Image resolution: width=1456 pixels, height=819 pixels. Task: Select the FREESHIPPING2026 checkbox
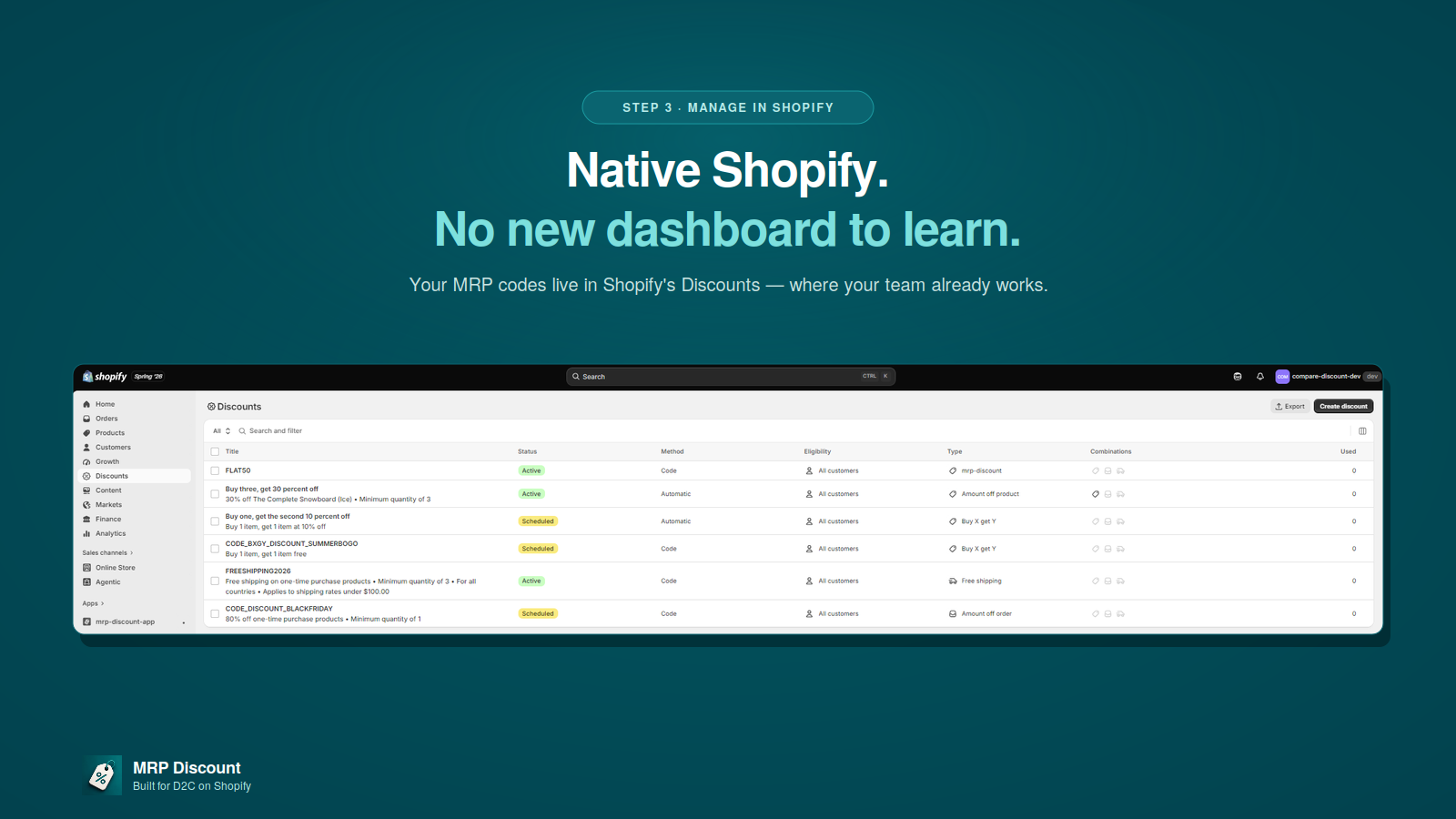tap(215, 581)
